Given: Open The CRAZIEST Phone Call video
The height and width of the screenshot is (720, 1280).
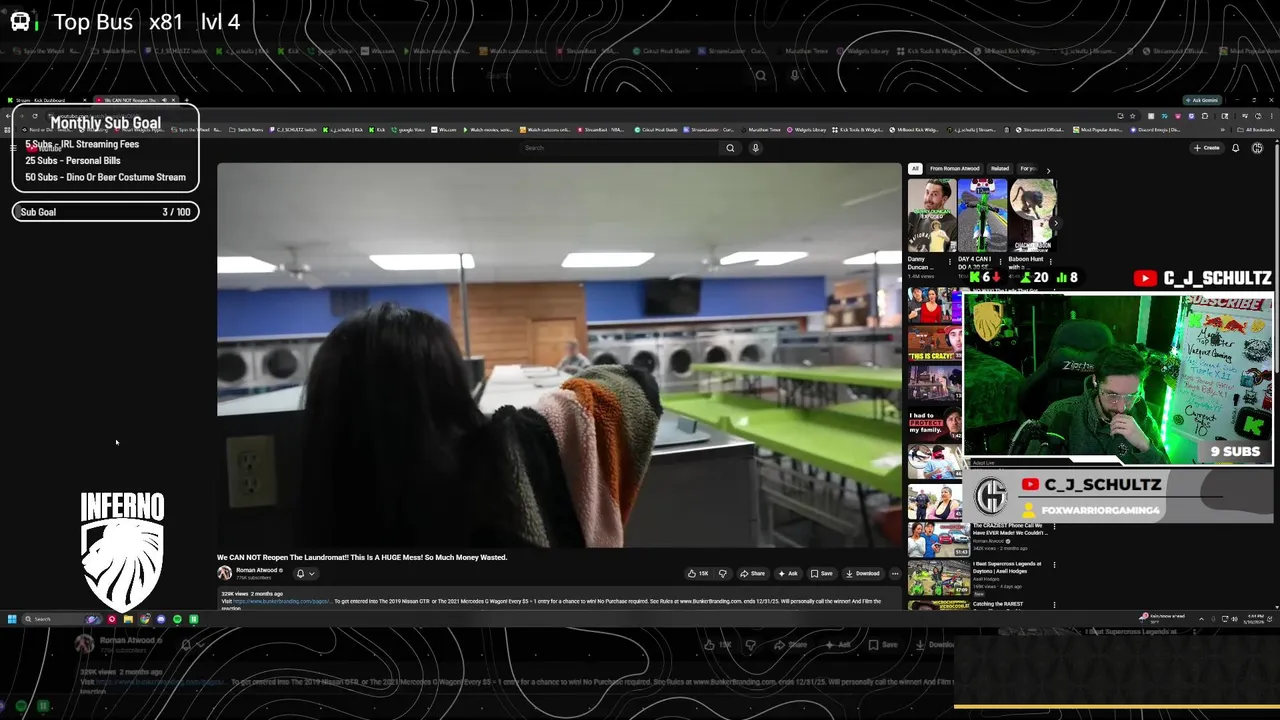Looking at the screenshot, I should click(1010, 529).
